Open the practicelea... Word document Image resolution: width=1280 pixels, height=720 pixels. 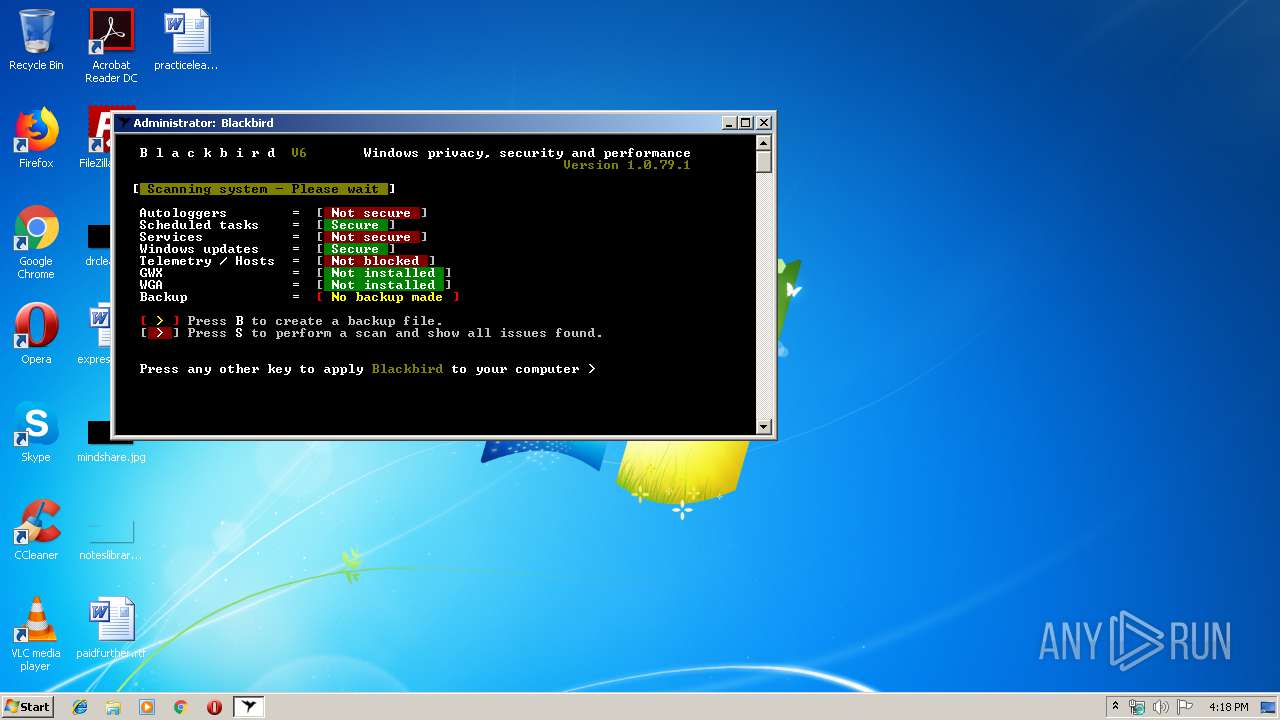186,40
